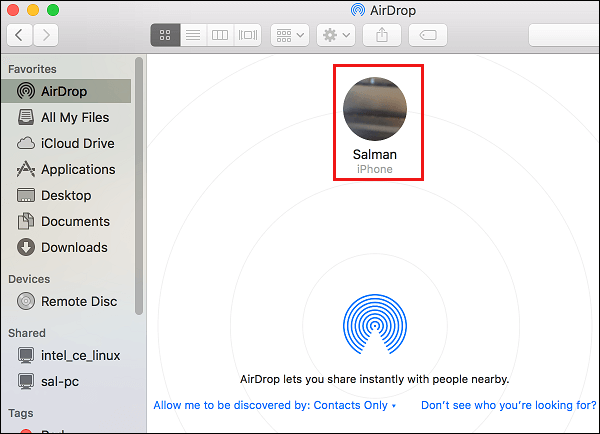This screenshot has height=434, width=600.
Task: Click the intel_ce_linux monitor icon
Action: click(x=26, y=355)
